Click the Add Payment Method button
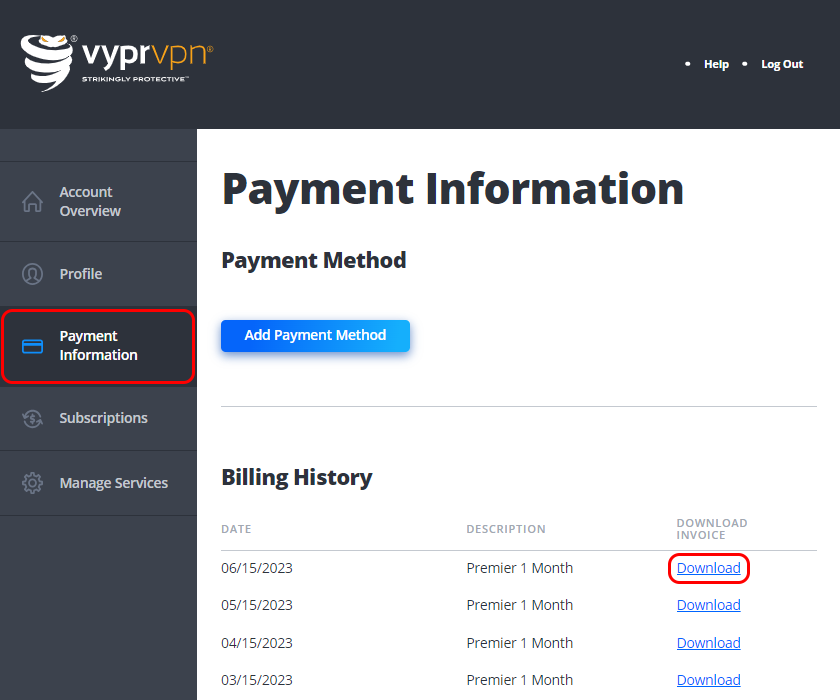This screenshot has height=700, width=840. (x=315, y=336)
